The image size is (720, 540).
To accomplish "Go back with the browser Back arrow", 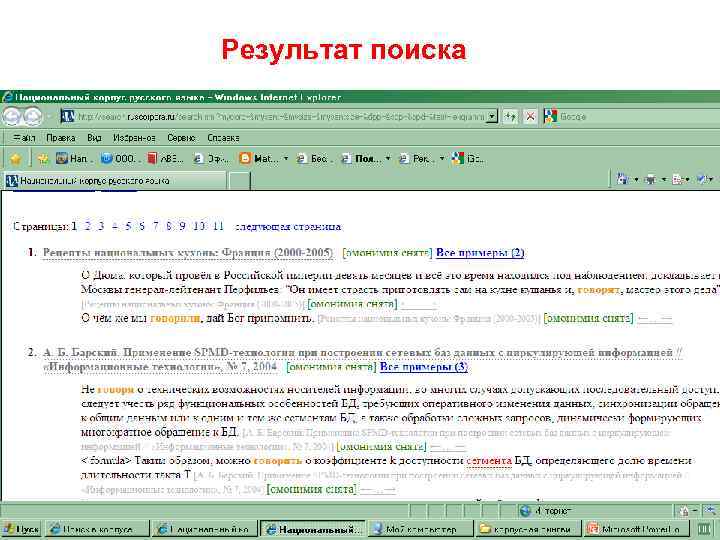I will point(12,117).
